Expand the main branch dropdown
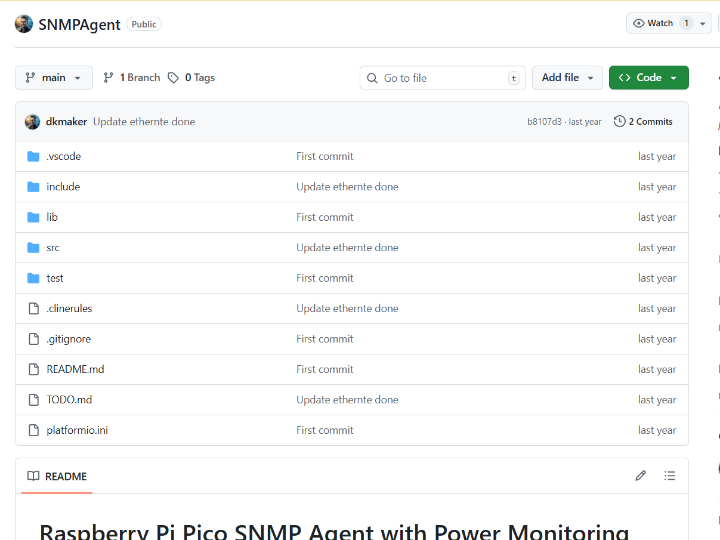Screen dimensions: 720x540 pos(54,78)
